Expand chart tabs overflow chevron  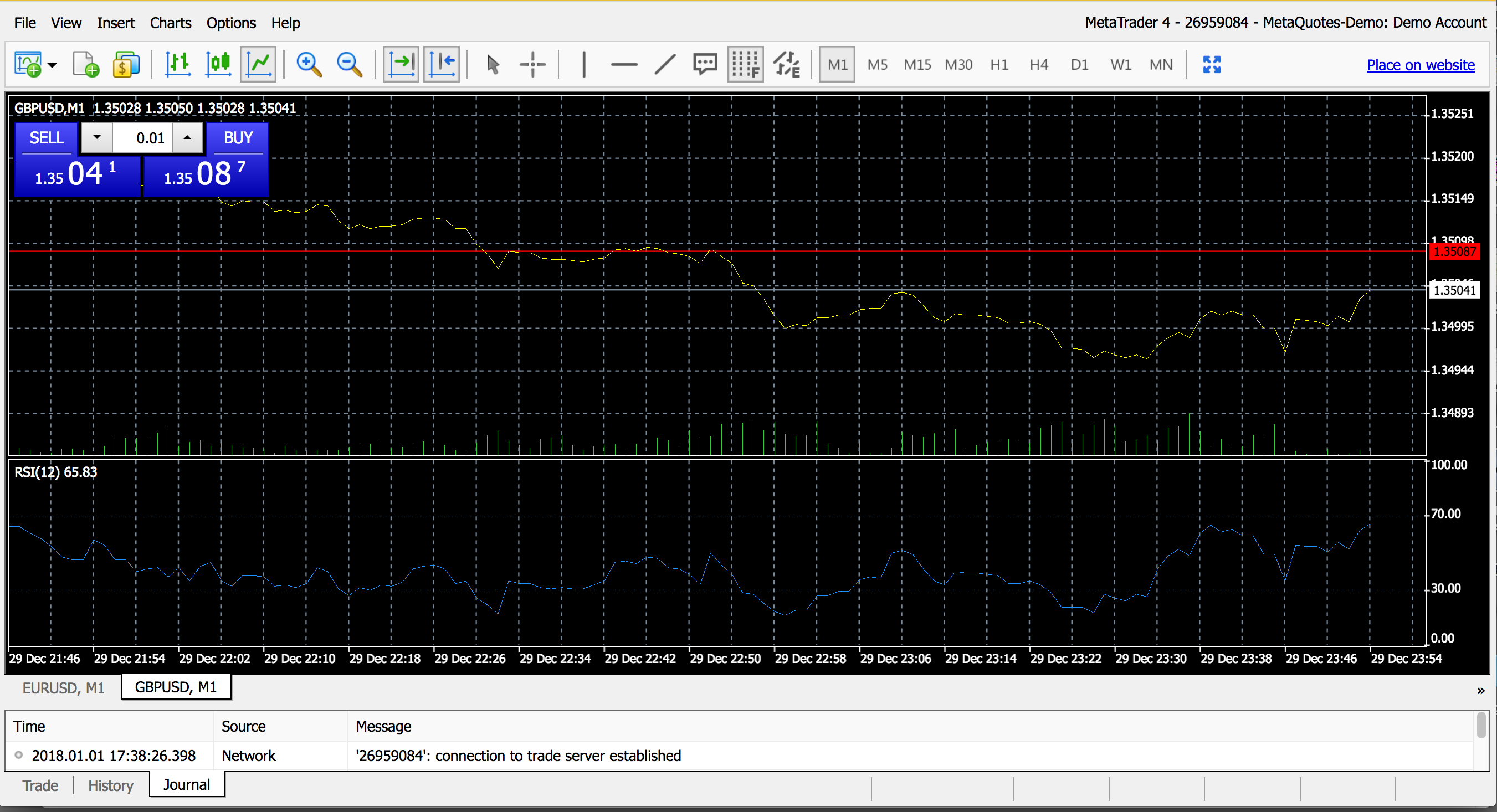click(1480, 691)
